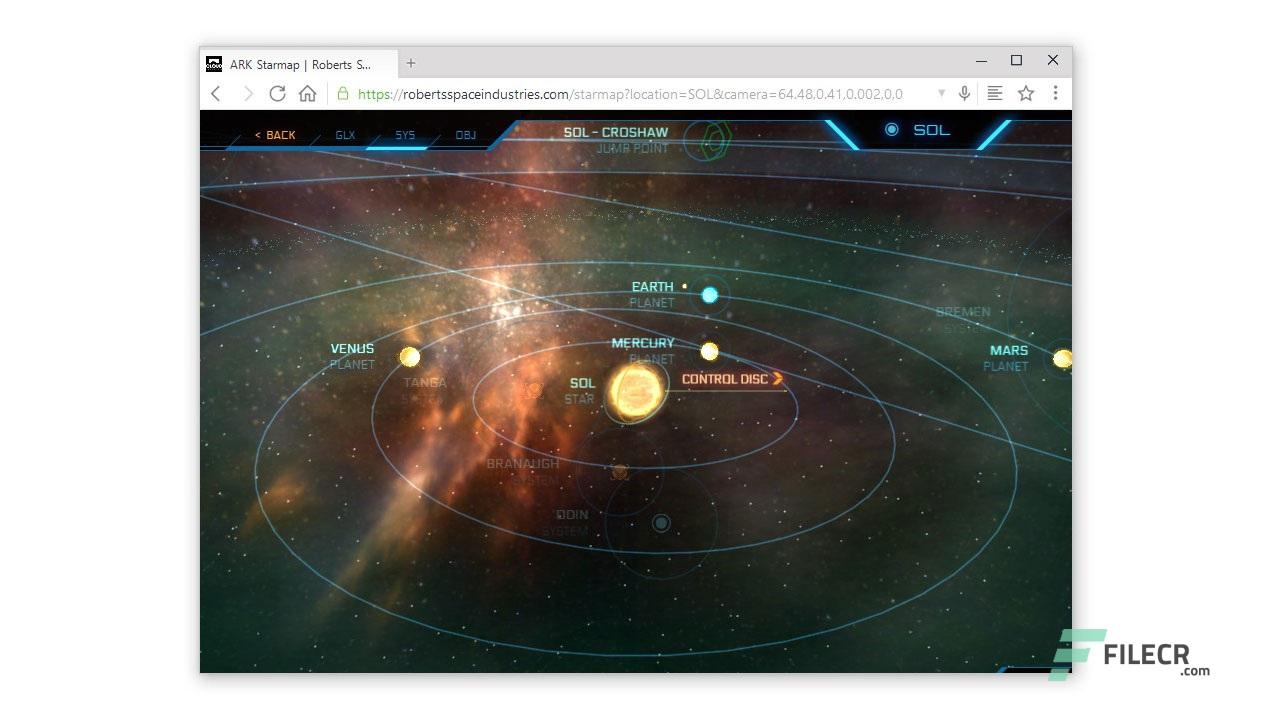Select the Mercury planet marker

coord(709,351)
